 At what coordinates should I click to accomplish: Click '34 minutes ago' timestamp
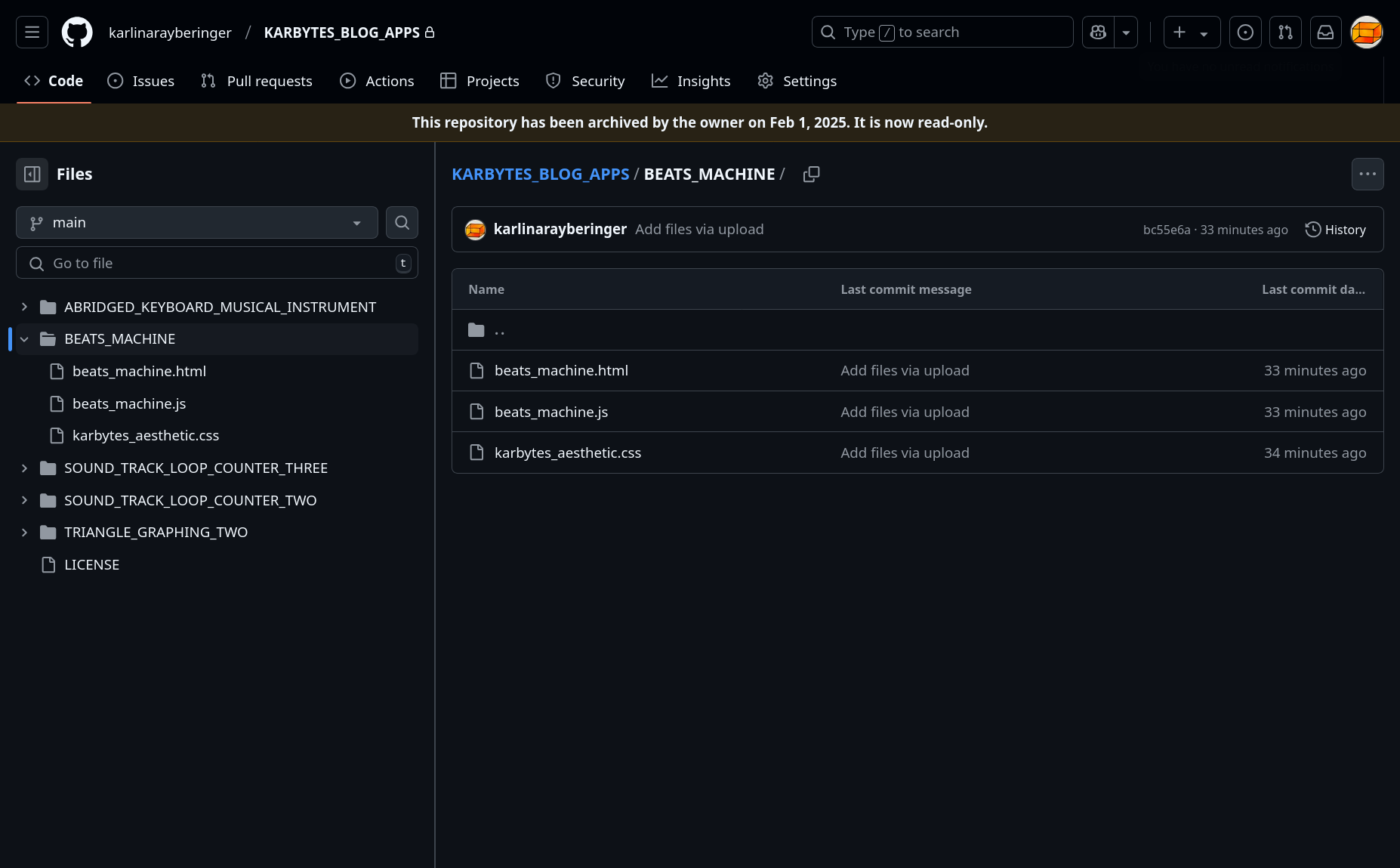click(1315, 453)
